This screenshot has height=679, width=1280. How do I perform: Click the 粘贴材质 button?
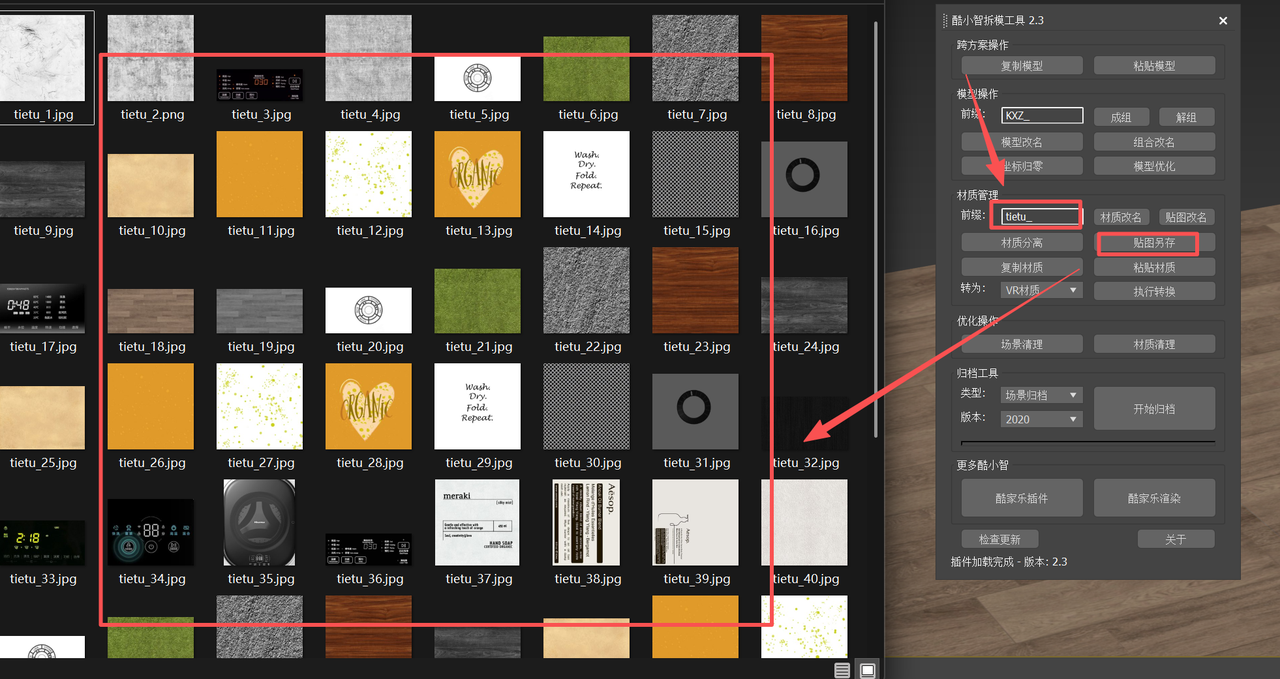(1154, 267)
